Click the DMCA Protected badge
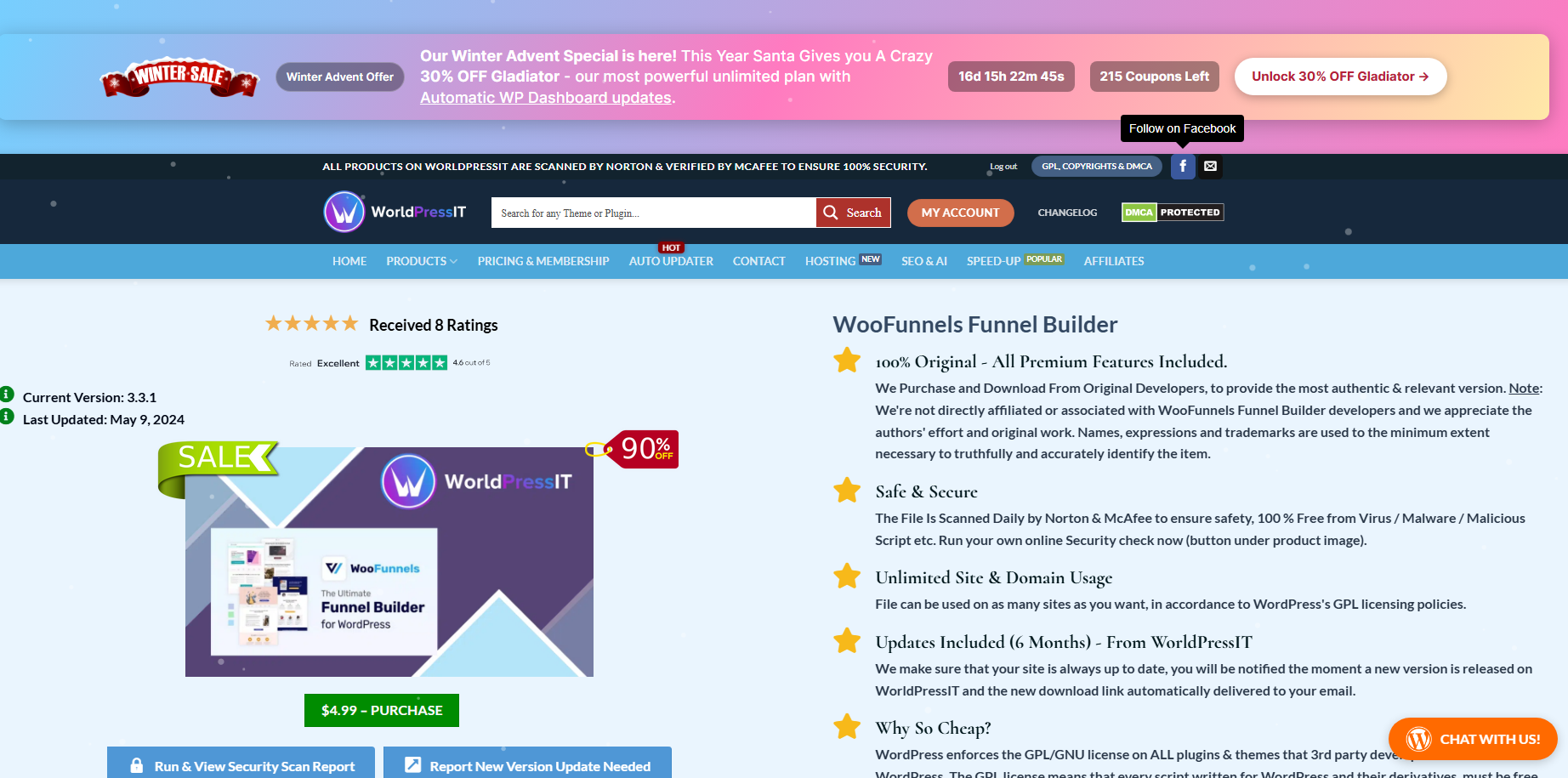The height and width of the screenshot is (778, 1568). tap(1172, 213)
